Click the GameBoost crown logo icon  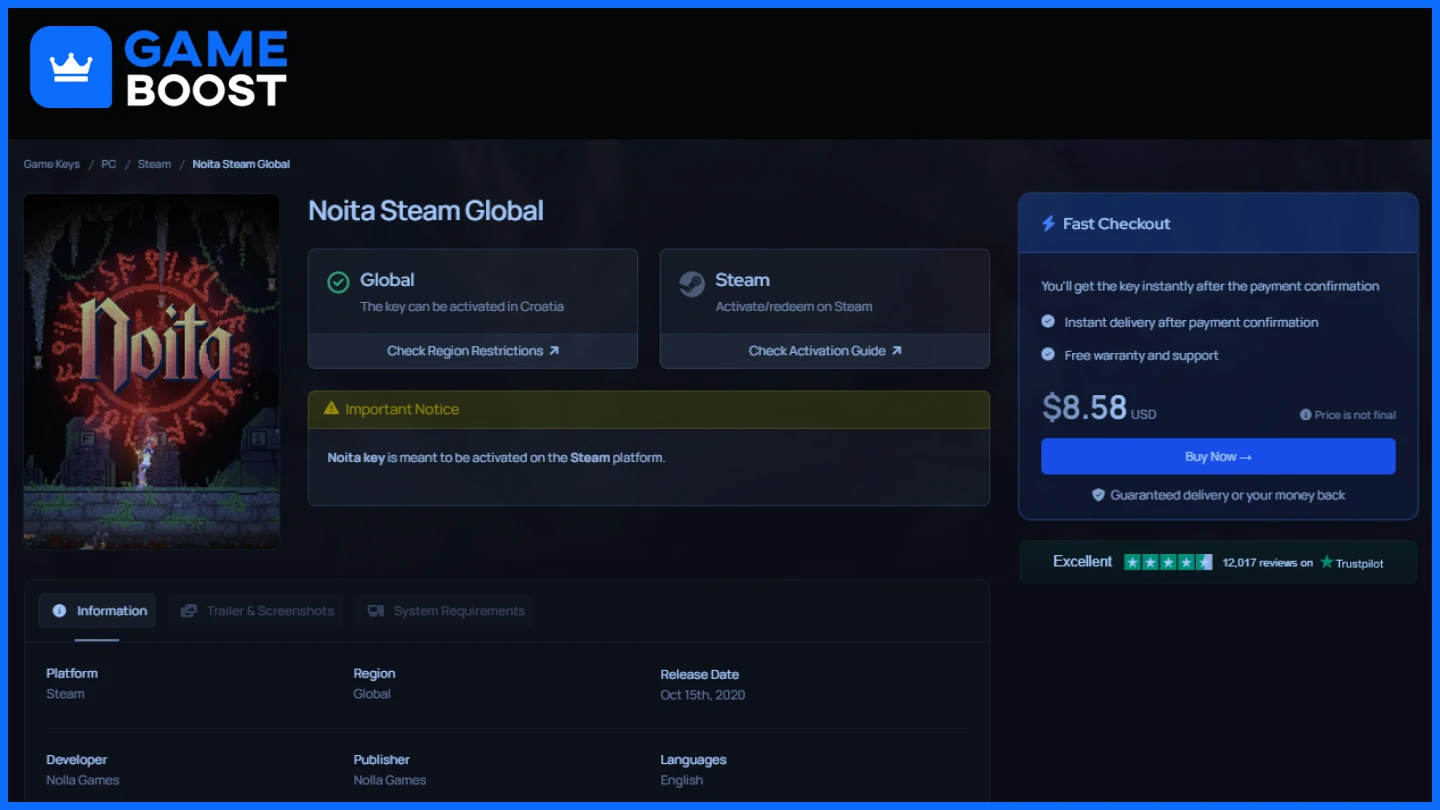[71, 67]
